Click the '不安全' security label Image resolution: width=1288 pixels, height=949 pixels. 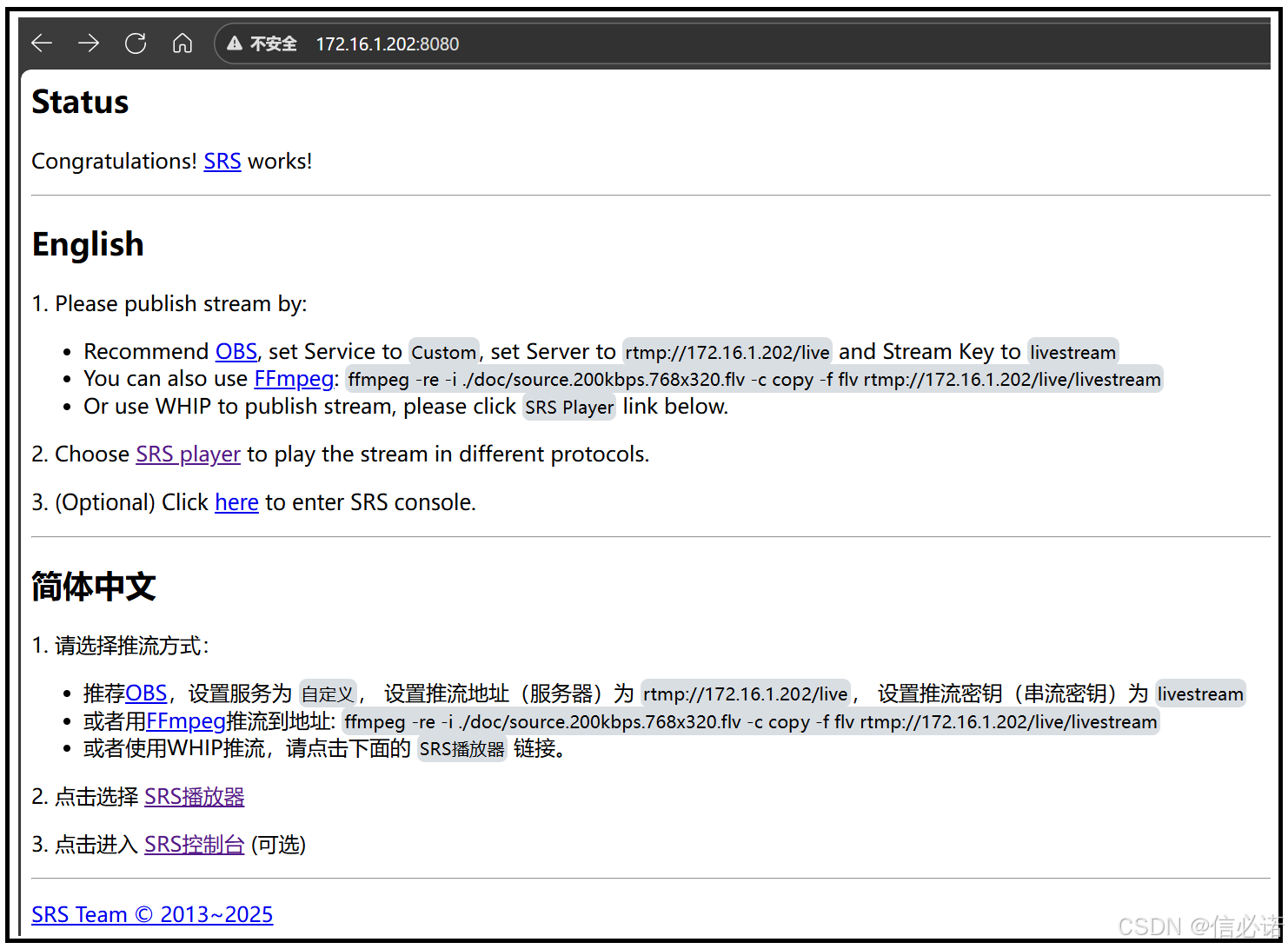(x=274, y=44)
